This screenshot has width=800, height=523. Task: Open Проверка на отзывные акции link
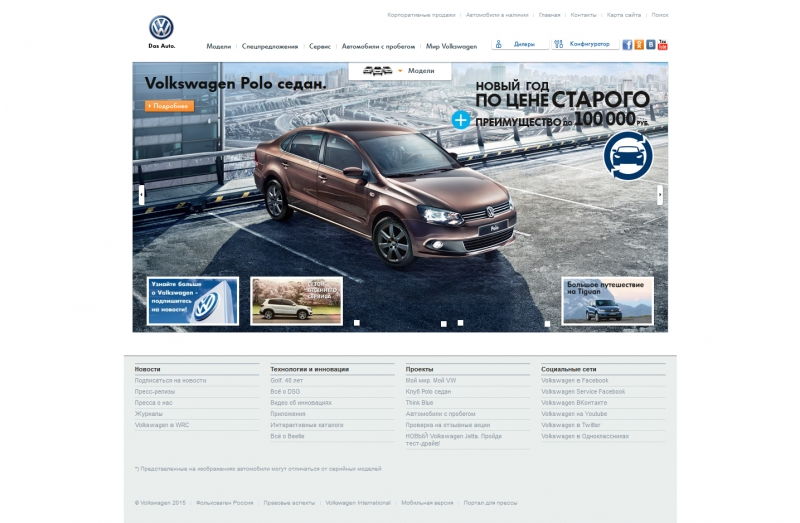click(448, 426)
